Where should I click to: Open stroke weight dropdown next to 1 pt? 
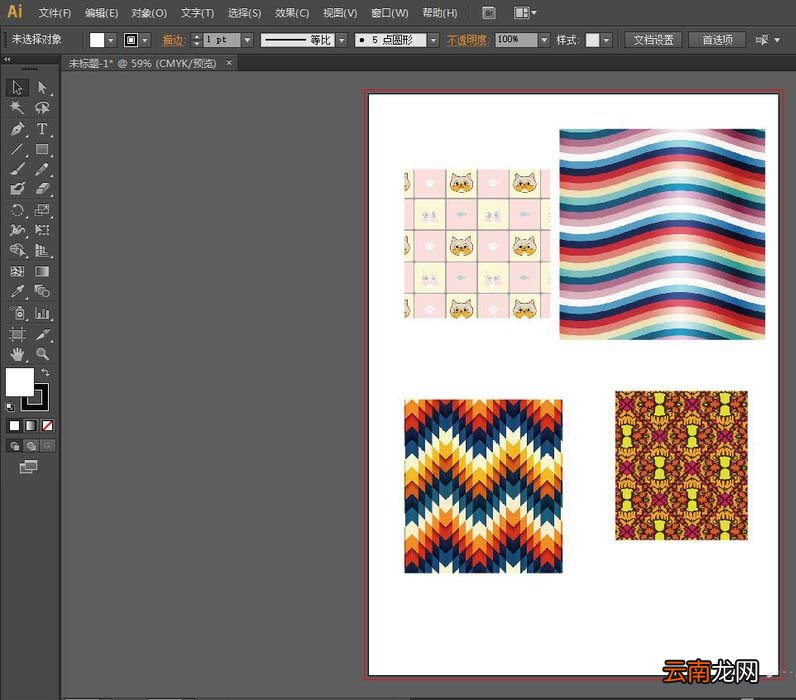click(247, 40)
